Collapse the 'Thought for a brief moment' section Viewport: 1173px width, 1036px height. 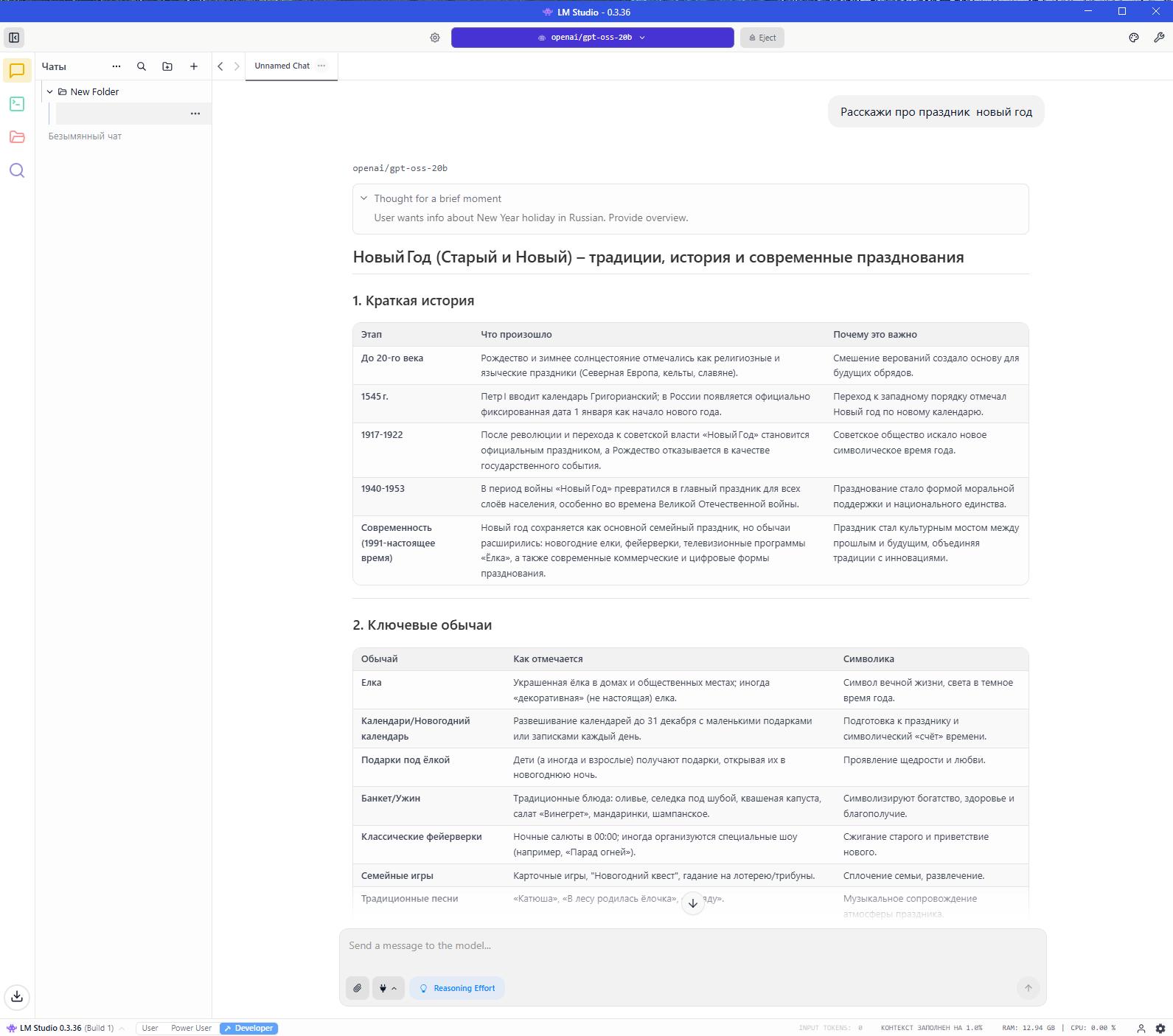tap(364, 198)
